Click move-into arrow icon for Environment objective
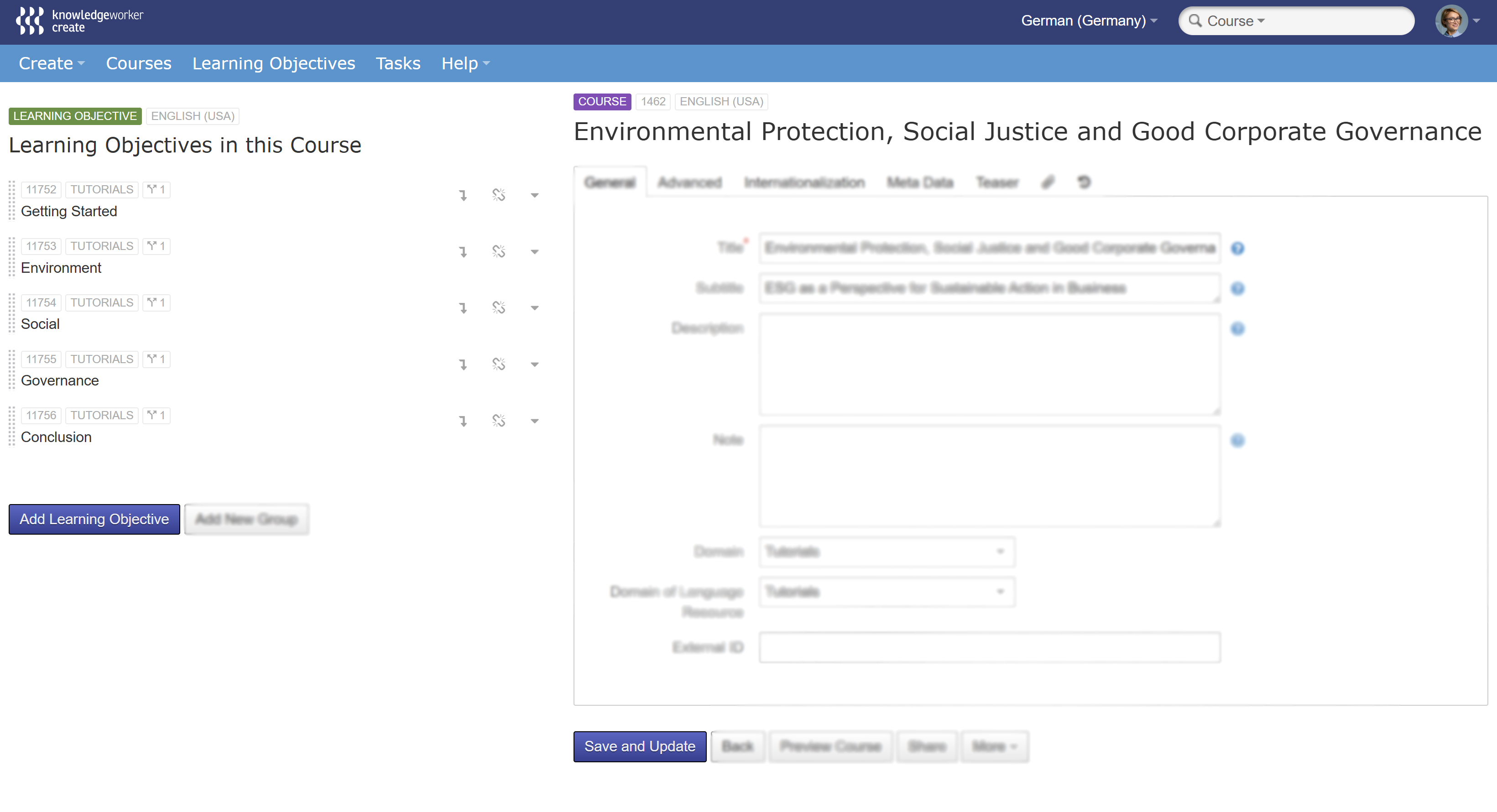 (x=463, y=251)
